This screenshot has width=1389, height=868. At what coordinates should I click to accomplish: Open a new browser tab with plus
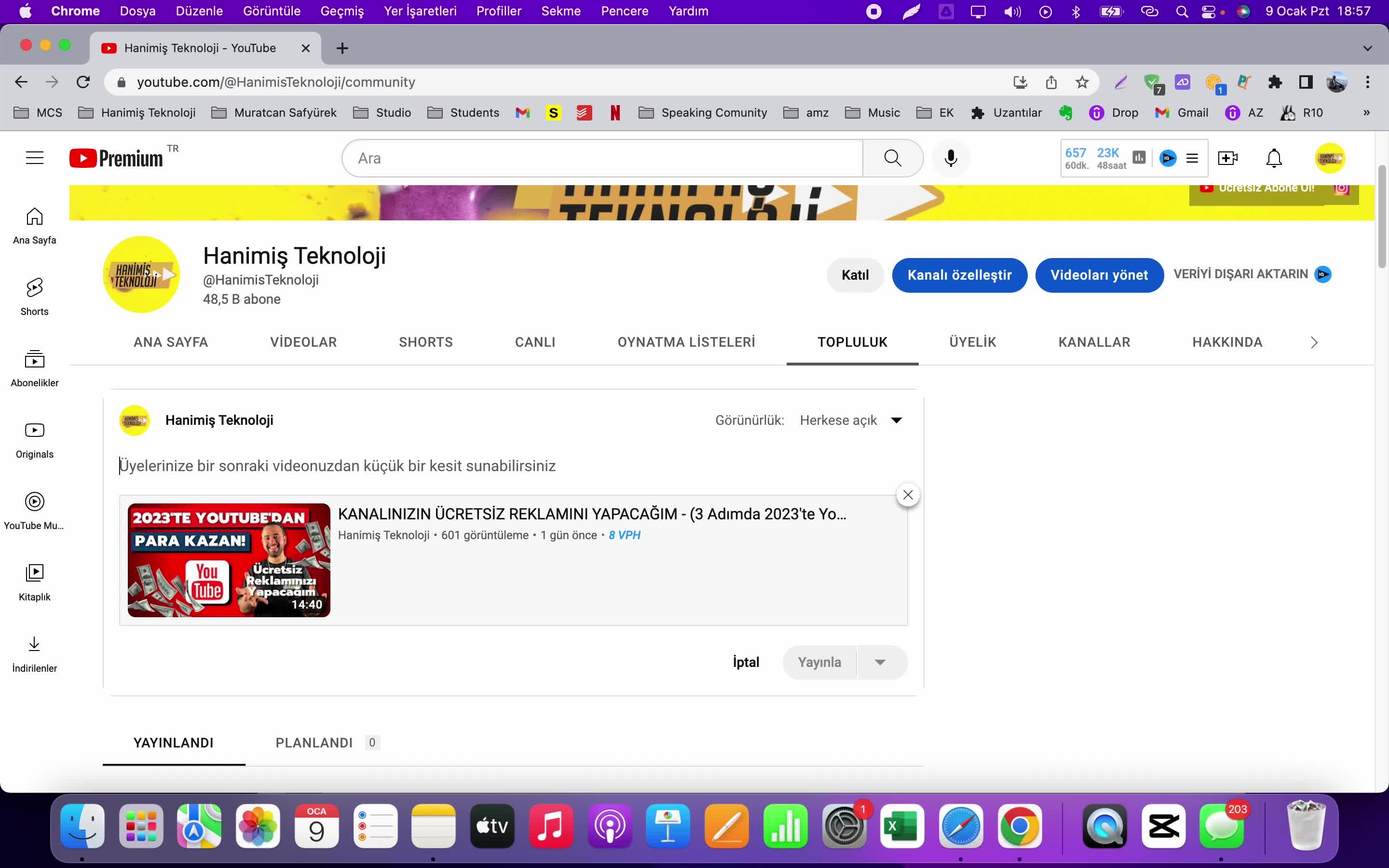click(x=342, y=48)
